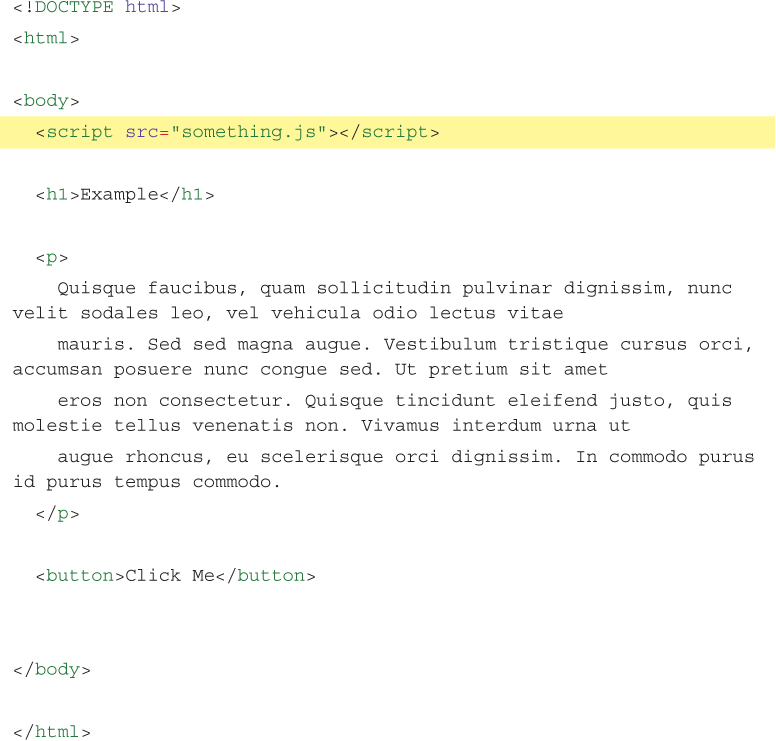Click the opening body tag

(x=46, y=101)
